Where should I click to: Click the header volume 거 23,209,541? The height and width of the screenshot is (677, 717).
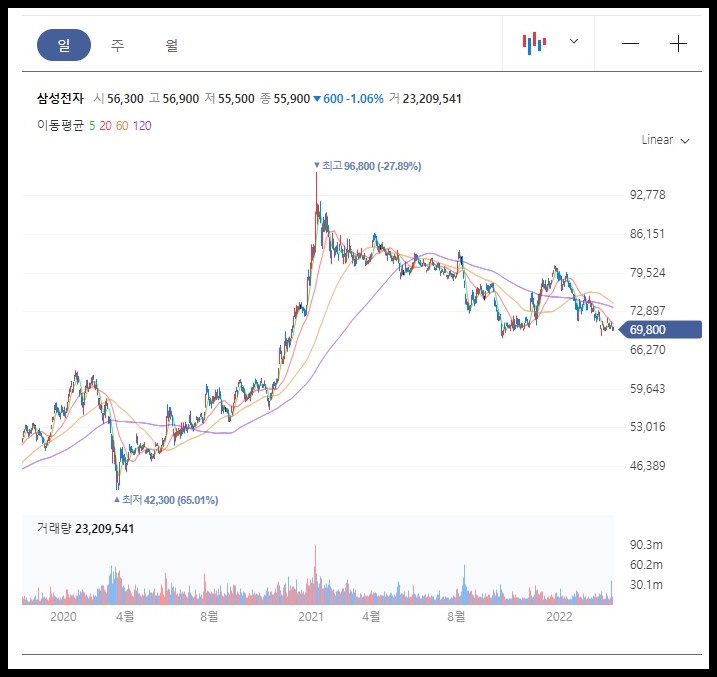click(x=425, y=98)
